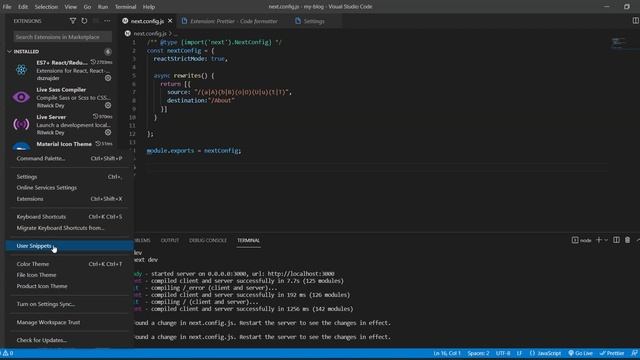This screenshot has height=360, width=640.
Task: Click the Material Icon Theme extension icon
Action: (21, 146)
